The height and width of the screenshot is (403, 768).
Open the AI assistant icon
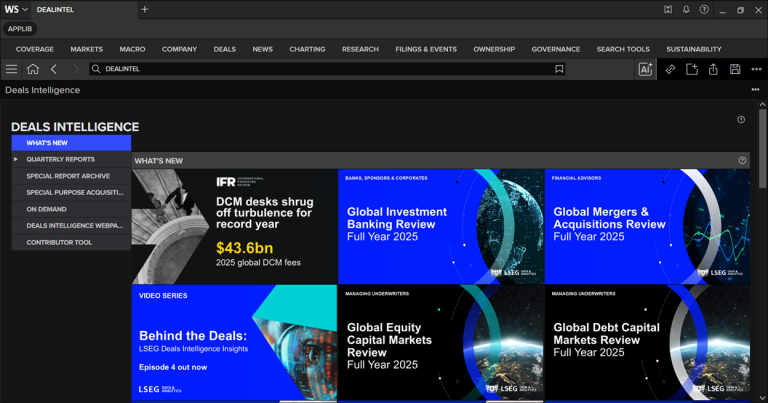(645, 69)
